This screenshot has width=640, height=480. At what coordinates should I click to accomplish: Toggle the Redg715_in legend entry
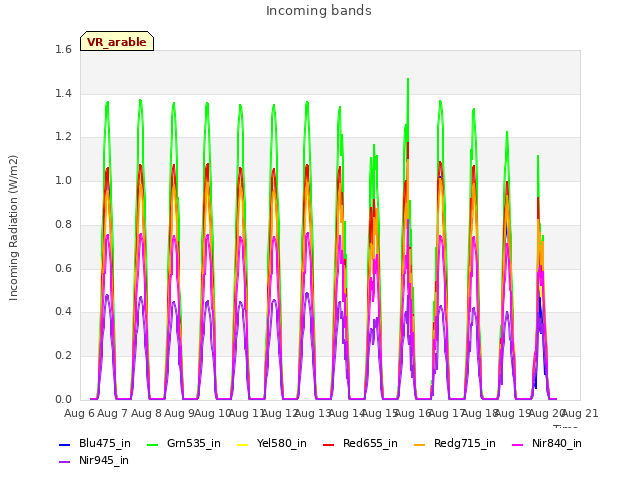click(x=455, y=443)
